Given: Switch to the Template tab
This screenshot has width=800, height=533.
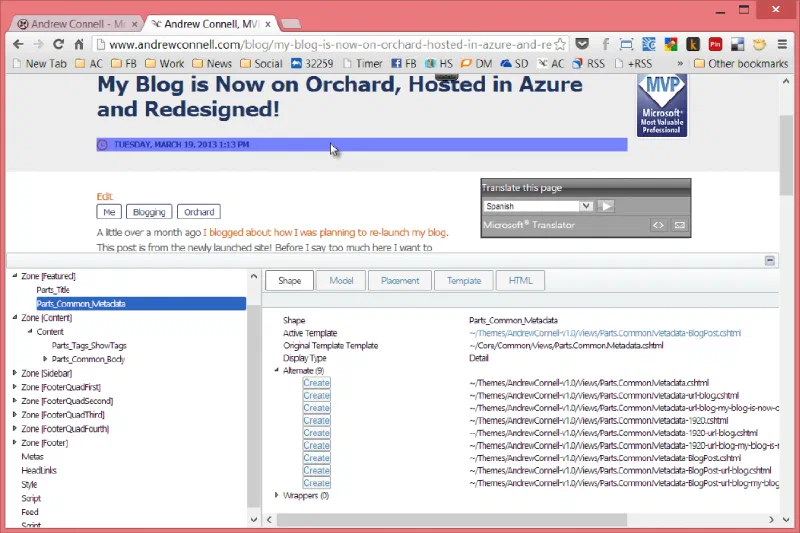Looking at the screenshot, I should point(464,281).
